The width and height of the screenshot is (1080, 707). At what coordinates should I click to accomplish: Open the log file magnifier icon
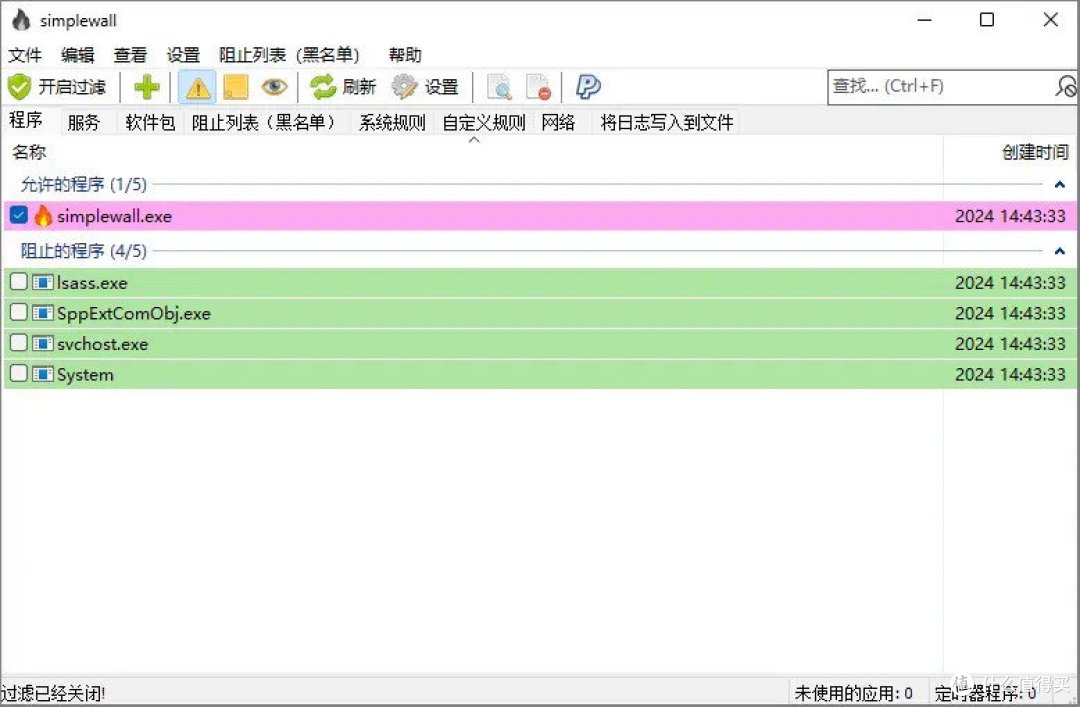coord(499,88)
